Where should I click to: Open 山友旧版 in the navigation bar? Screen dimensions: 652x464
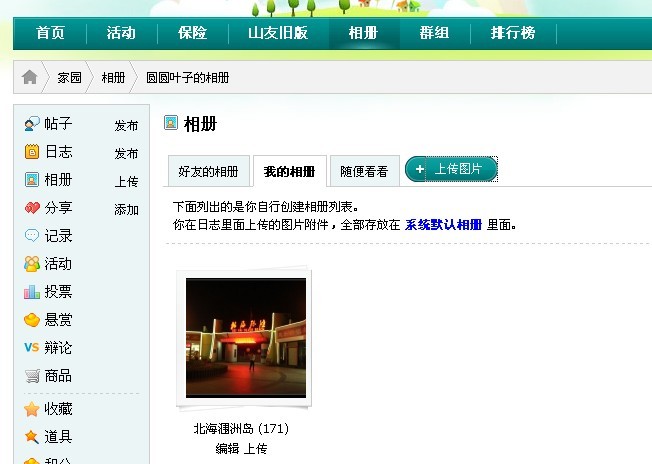click(278, 33)
